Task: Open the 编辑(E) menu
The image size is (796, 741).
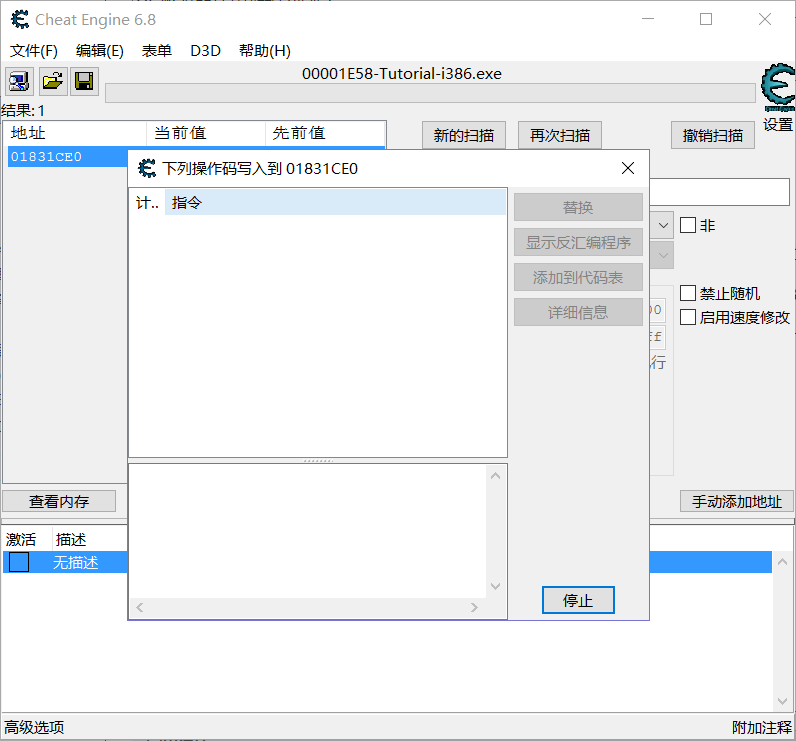Action: tap(100, 51)
